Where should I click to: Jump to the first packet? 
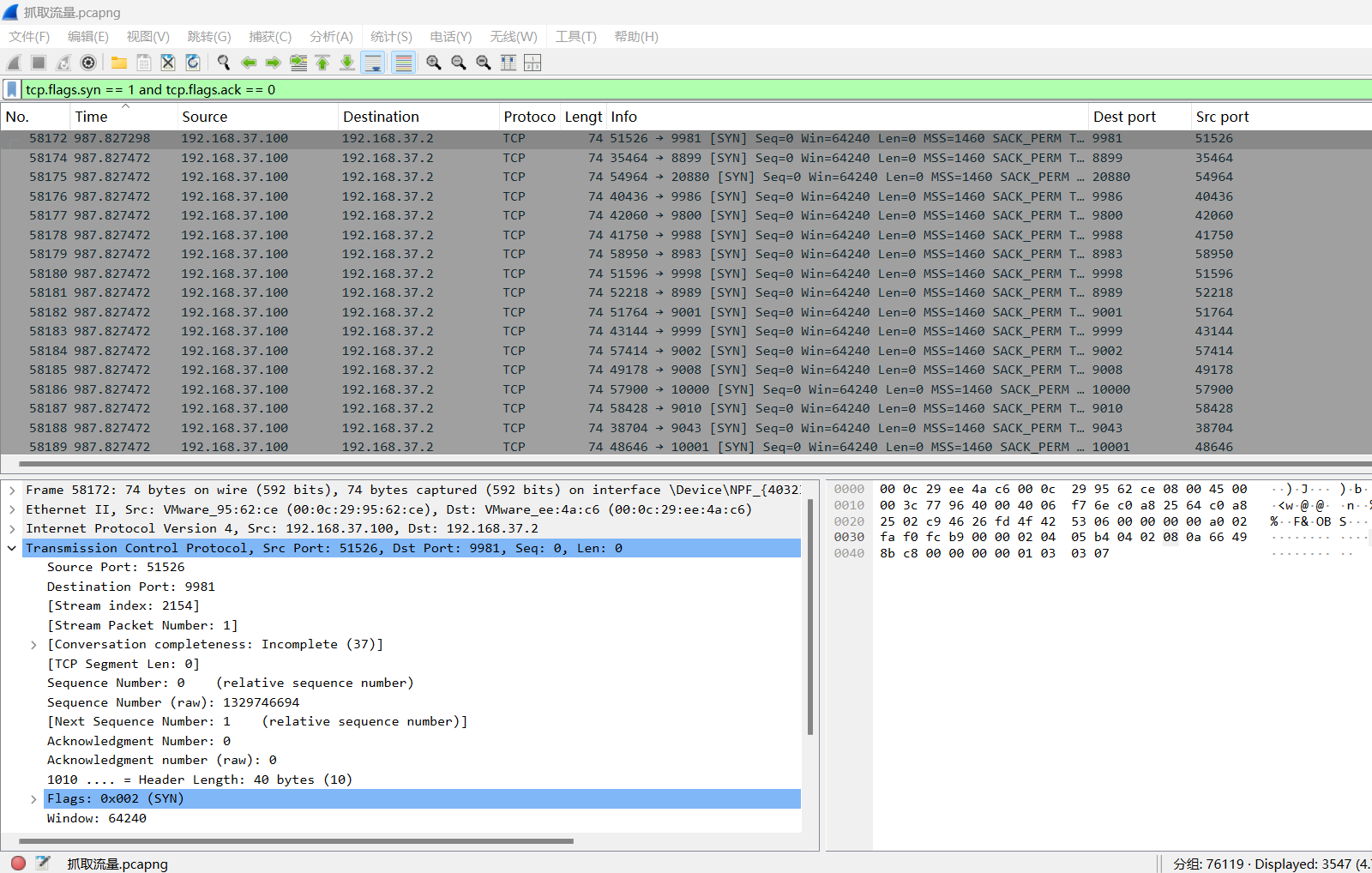(x=322, y=63)
